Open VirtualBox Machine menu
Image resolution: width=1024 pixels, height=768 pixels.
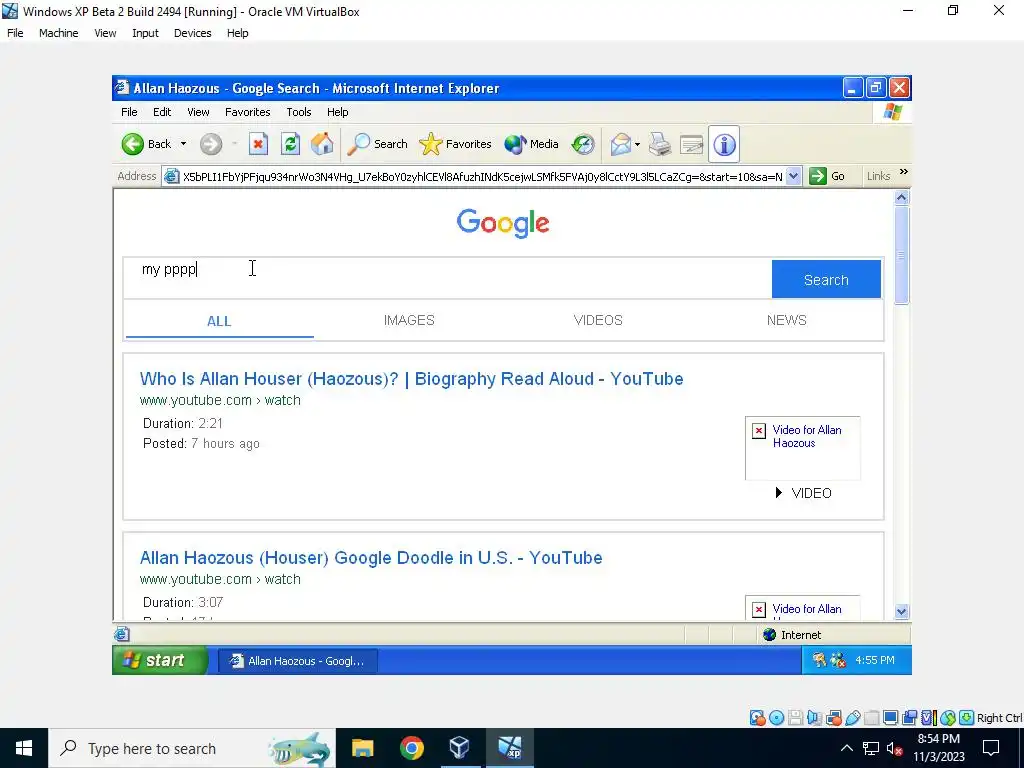(x=58, y=33)
